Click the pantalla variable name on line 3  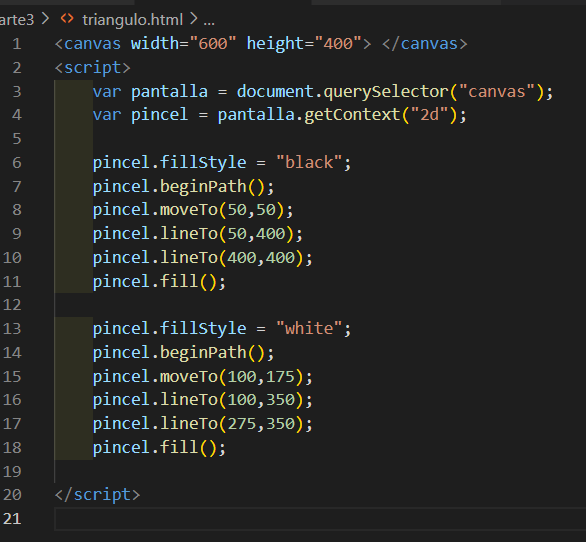169,92
